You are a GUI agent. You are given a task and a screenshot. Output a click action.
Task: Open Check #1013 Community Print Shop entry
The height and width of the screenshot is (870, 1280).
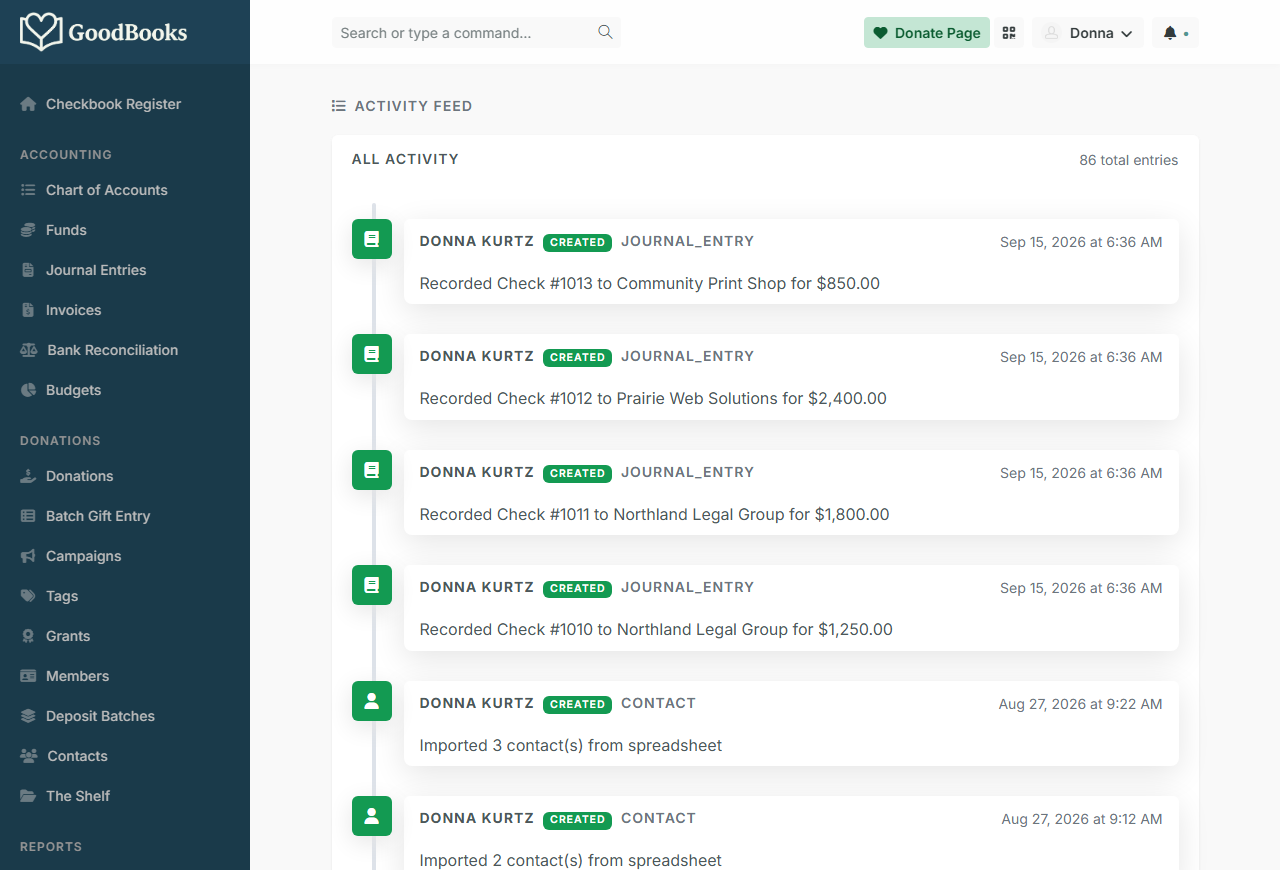click(x=791, y=261)
